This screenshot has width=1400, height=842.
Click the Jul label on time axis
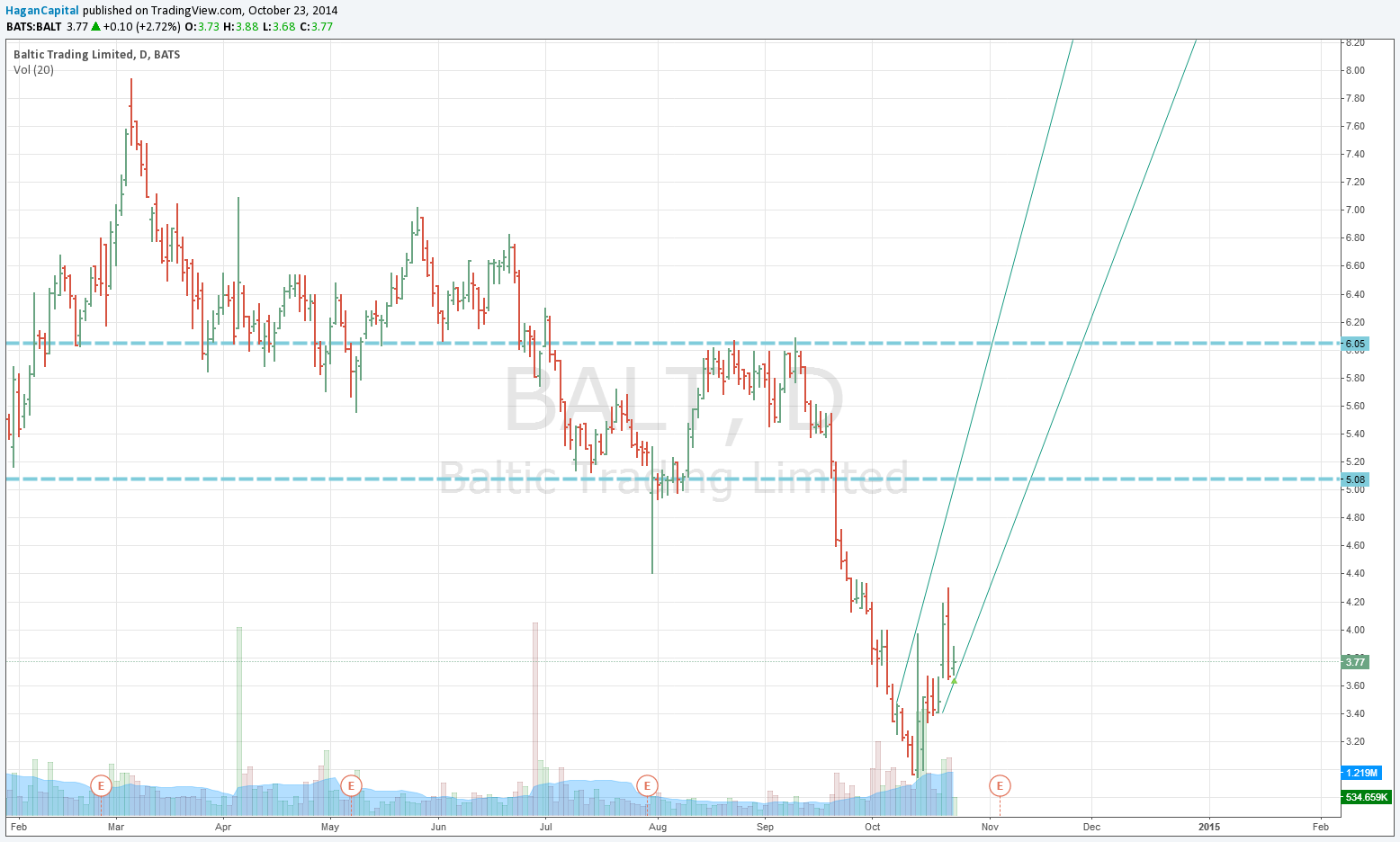point(545,827)
